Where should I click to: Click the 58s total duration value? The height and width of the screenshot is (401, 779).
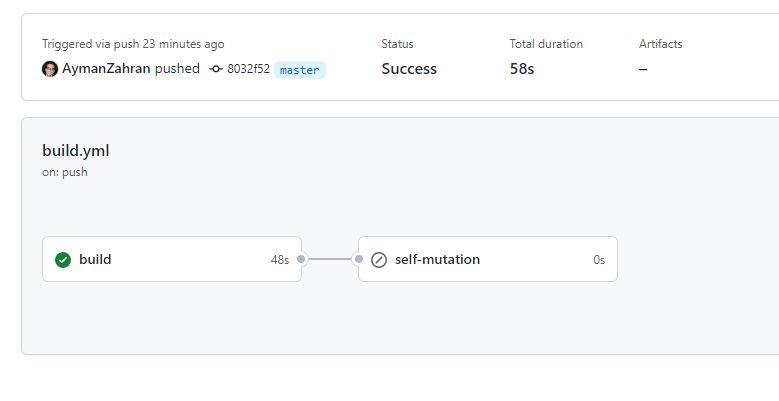521,69
